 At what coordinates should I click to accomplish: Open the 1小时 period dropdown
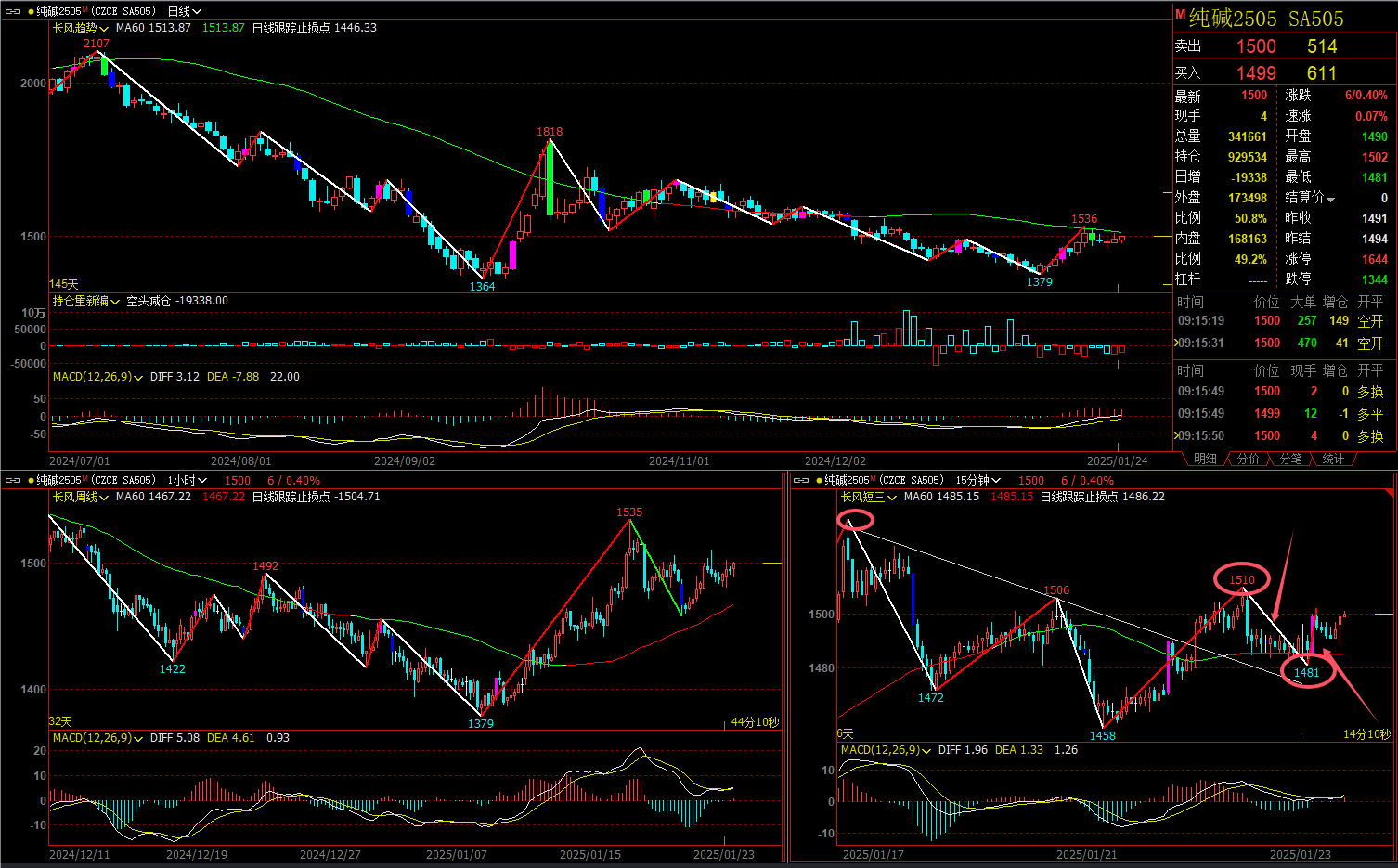187,480
